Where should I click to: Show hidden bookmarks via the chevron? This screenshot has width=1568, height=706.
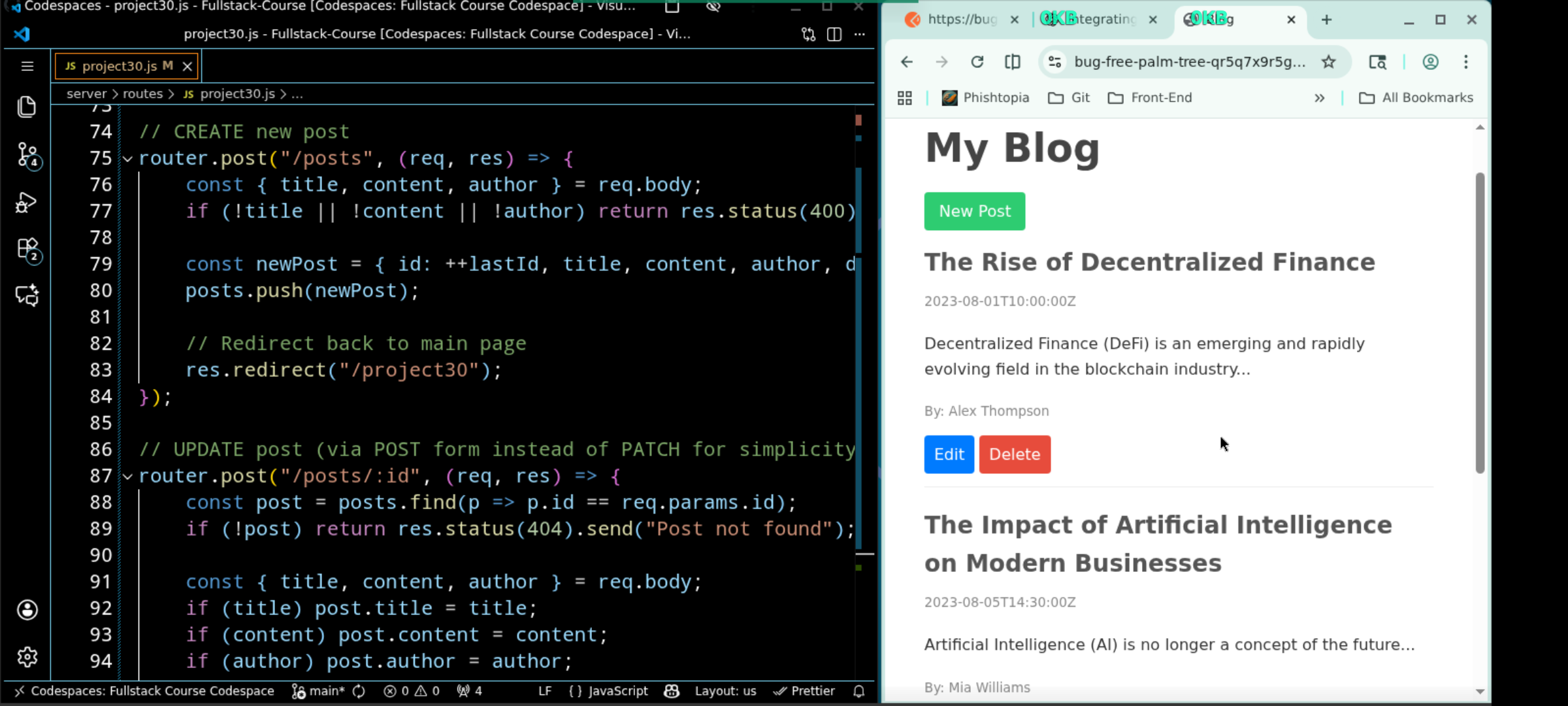[x=1320, y=97]
